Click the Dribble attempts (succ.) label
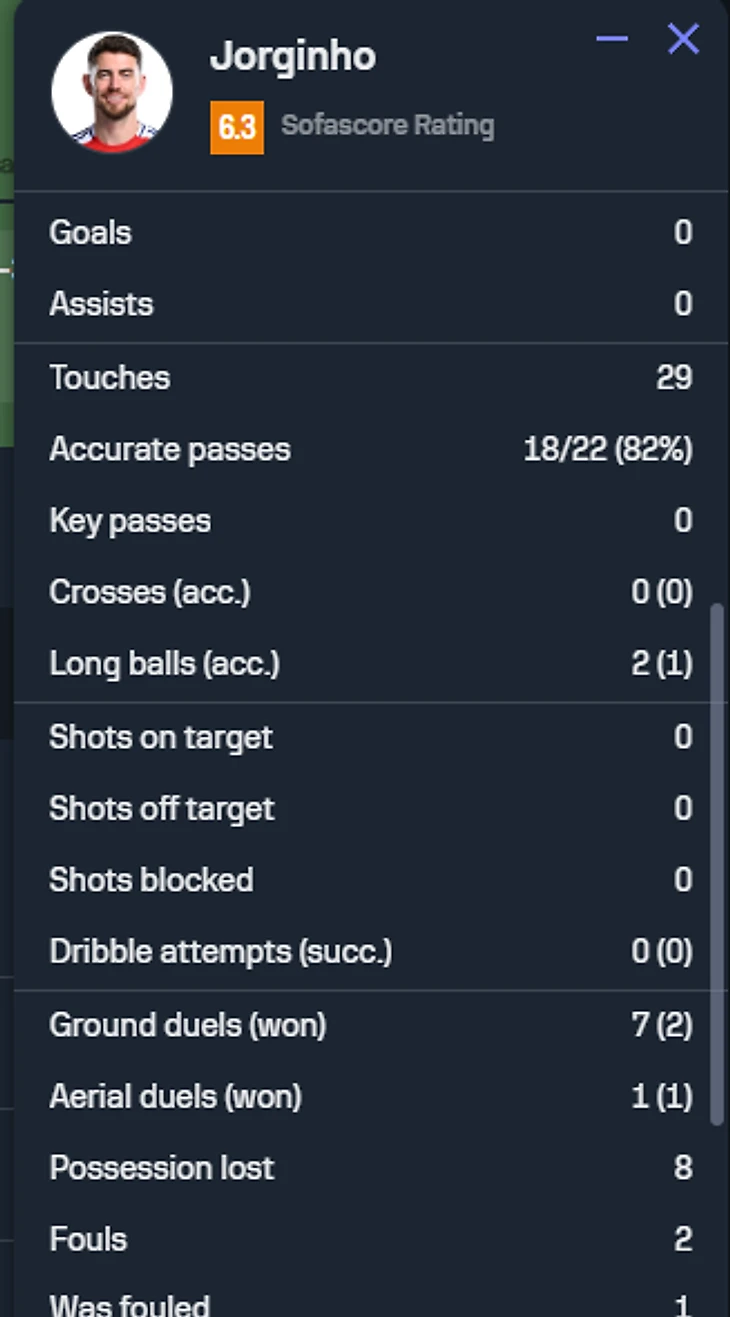730x1317 pixels. coord(221,952)
